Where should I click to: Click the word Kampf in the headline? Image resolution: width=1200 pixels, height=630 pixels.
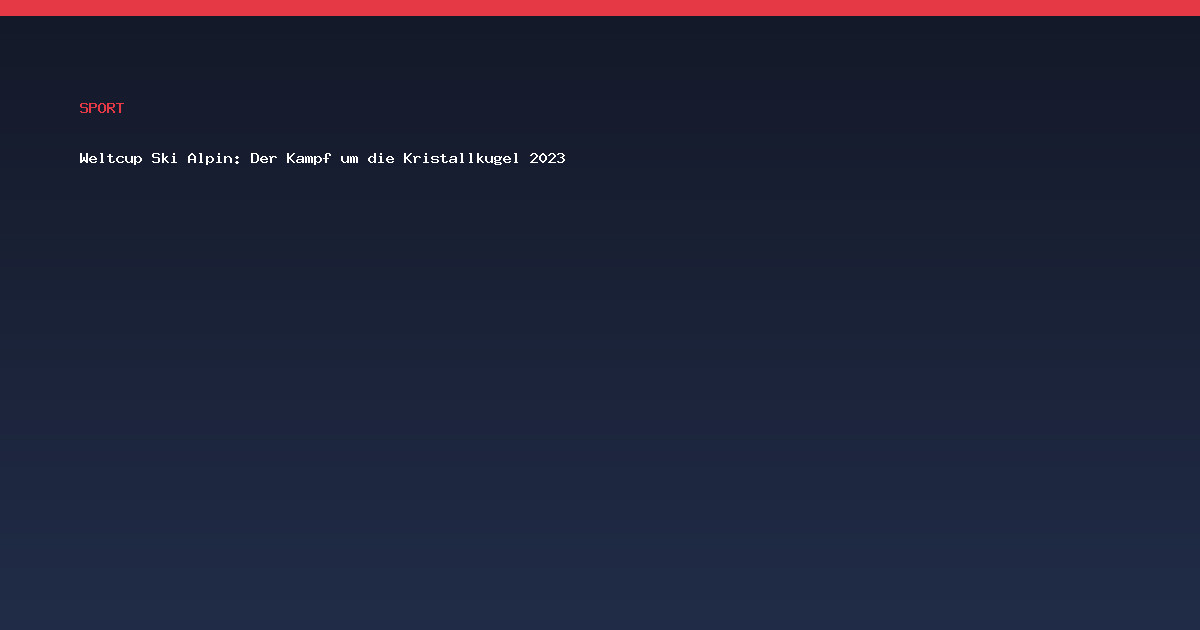coord(309,158)
